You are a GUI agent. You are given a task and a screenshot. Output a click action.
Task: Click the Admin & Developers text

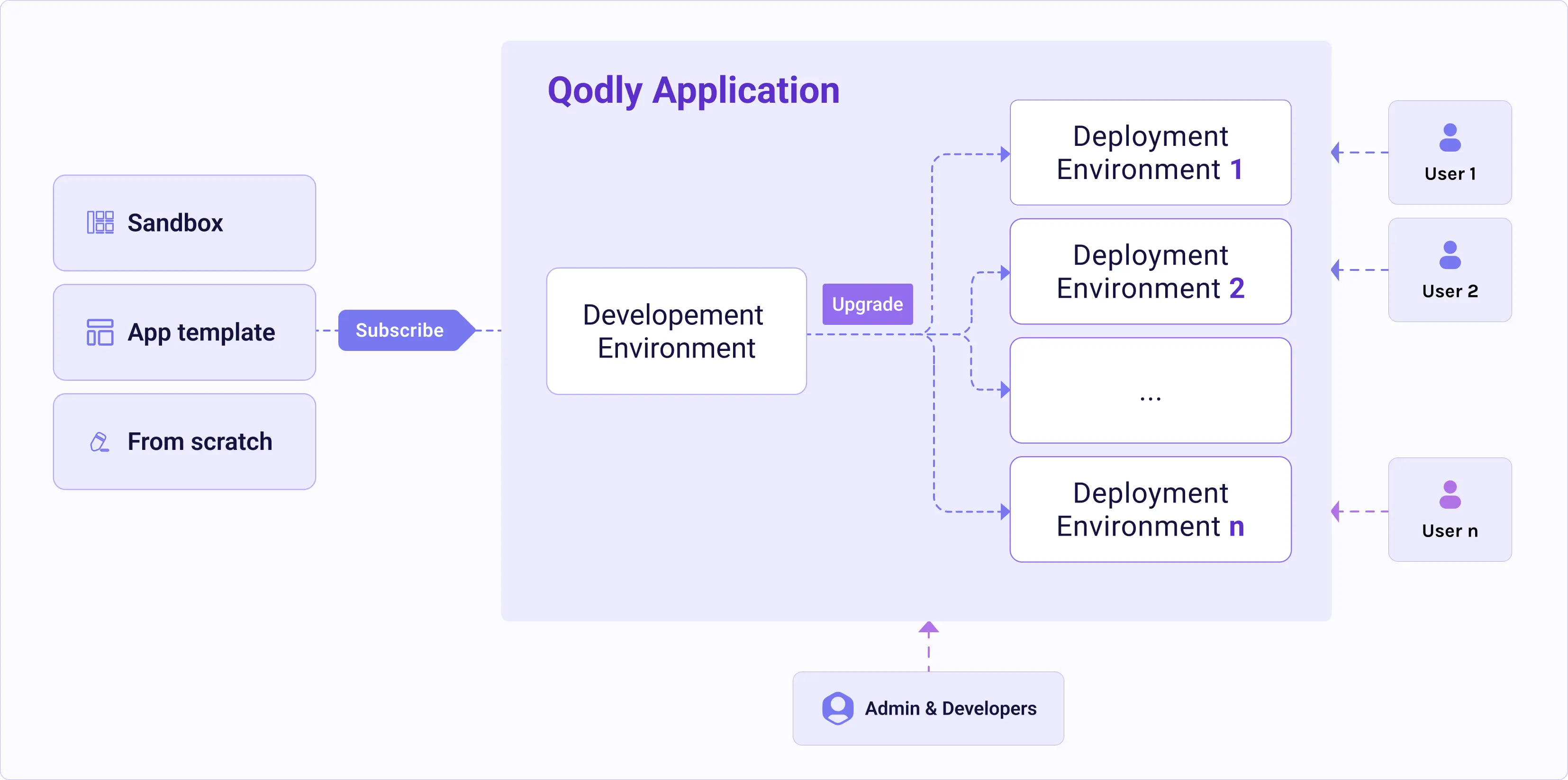[x=950, y=709]
